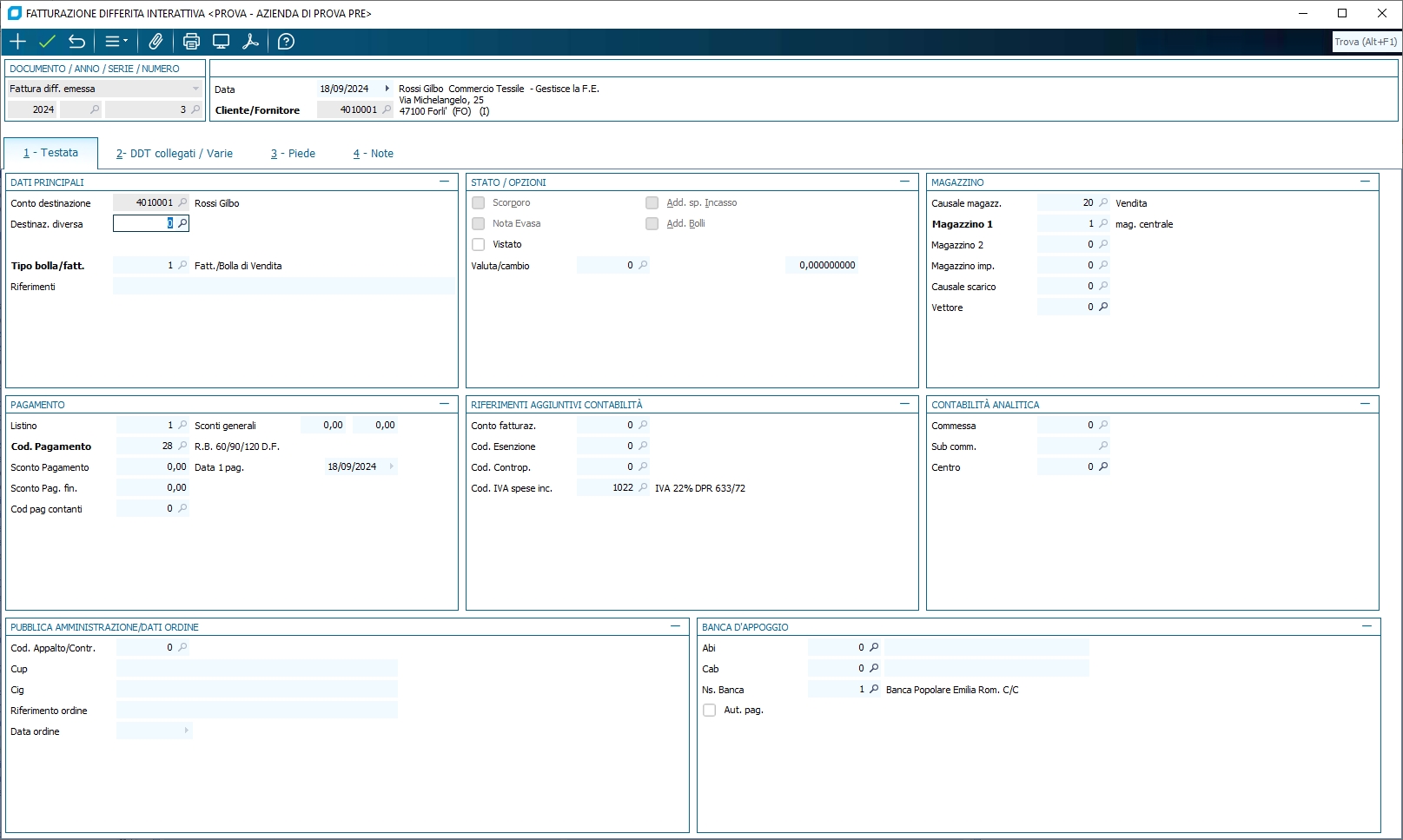Click the undo arrow toolbar icon

click(76, 42)
